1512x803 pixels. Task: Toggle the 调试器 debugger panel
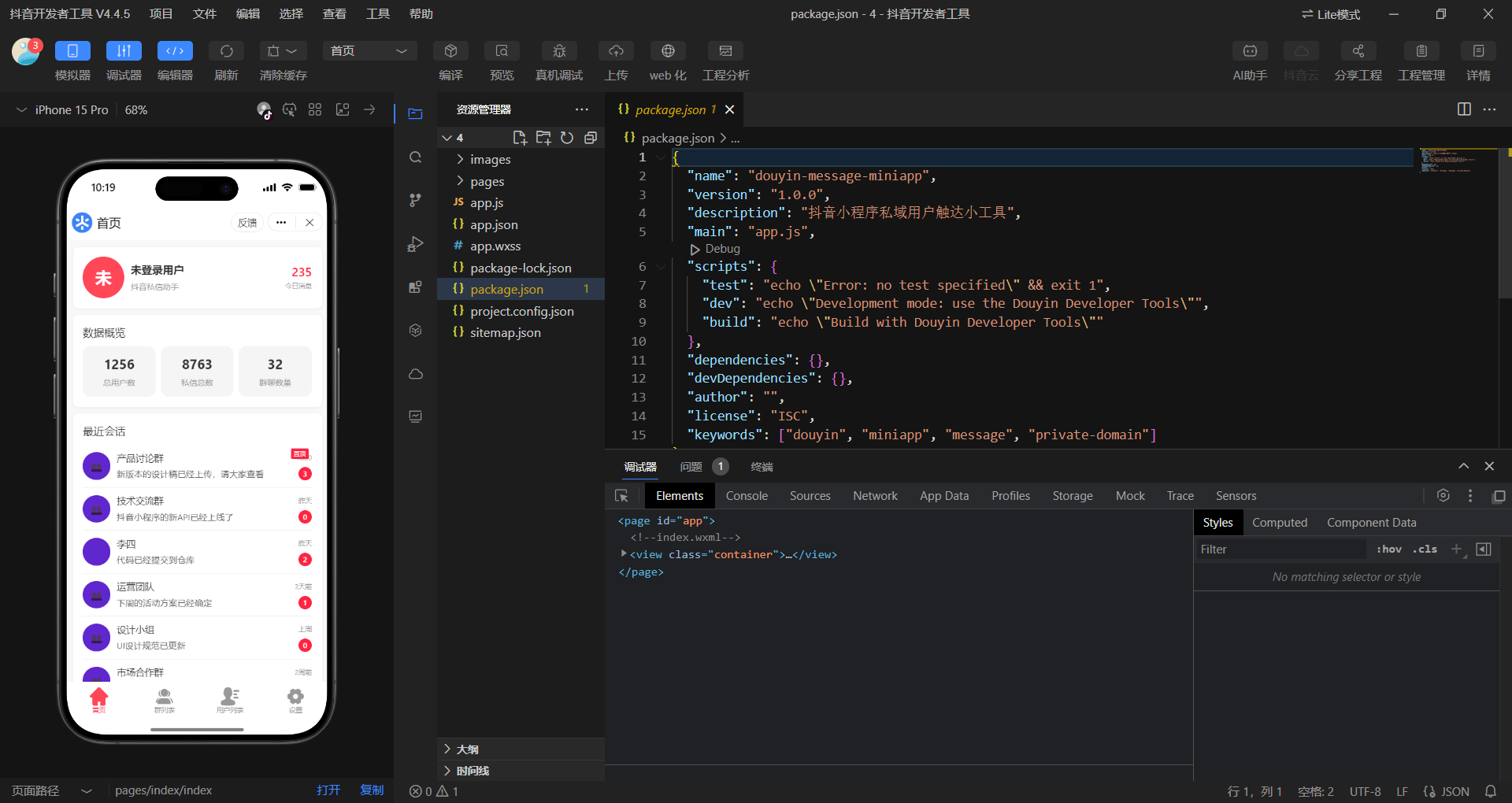[124, 51]
